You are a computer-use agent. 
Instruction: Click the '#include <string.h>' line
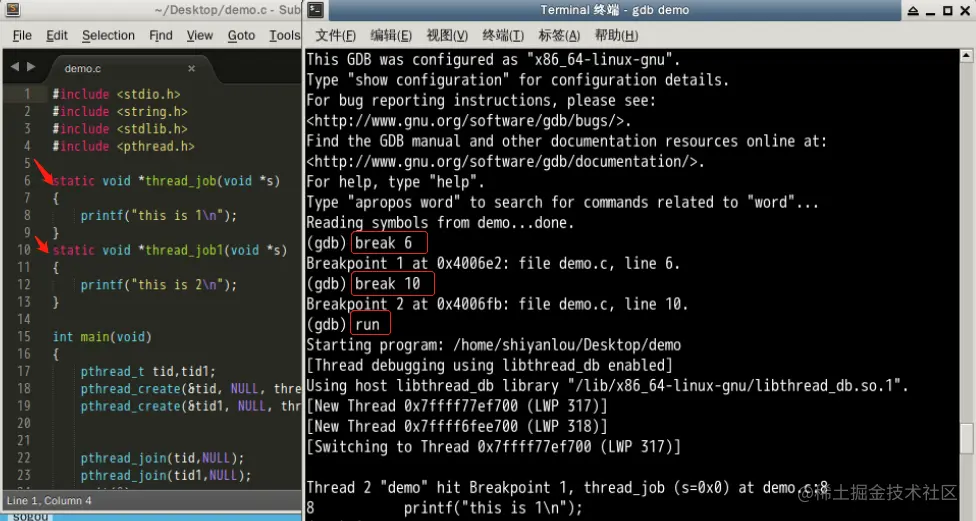point(120,111)
